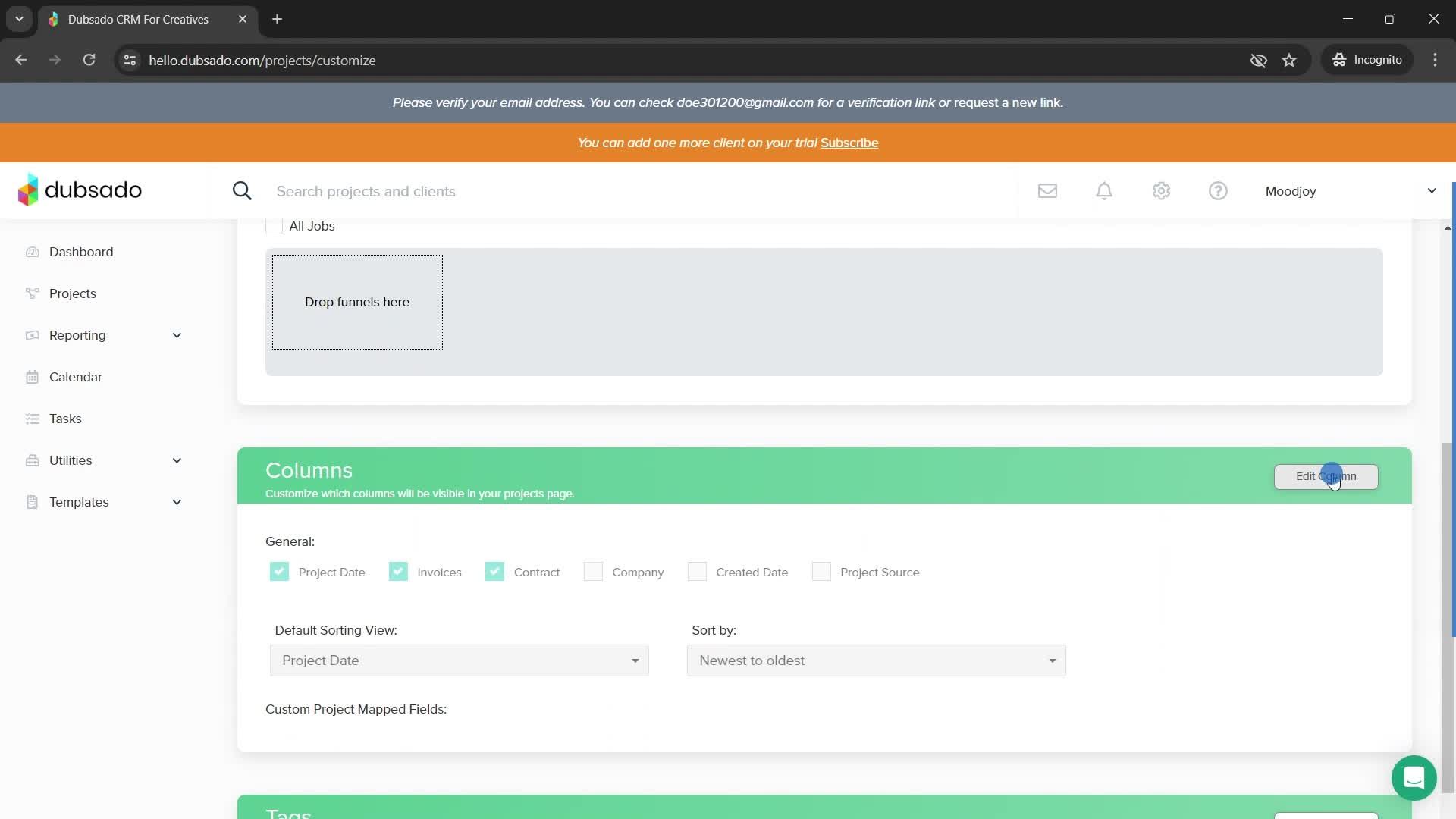This screenshot has height=819, width=1456.
Task: Open the mail inbox icon
Action: pyautogui.click(x=1047, y=191)
